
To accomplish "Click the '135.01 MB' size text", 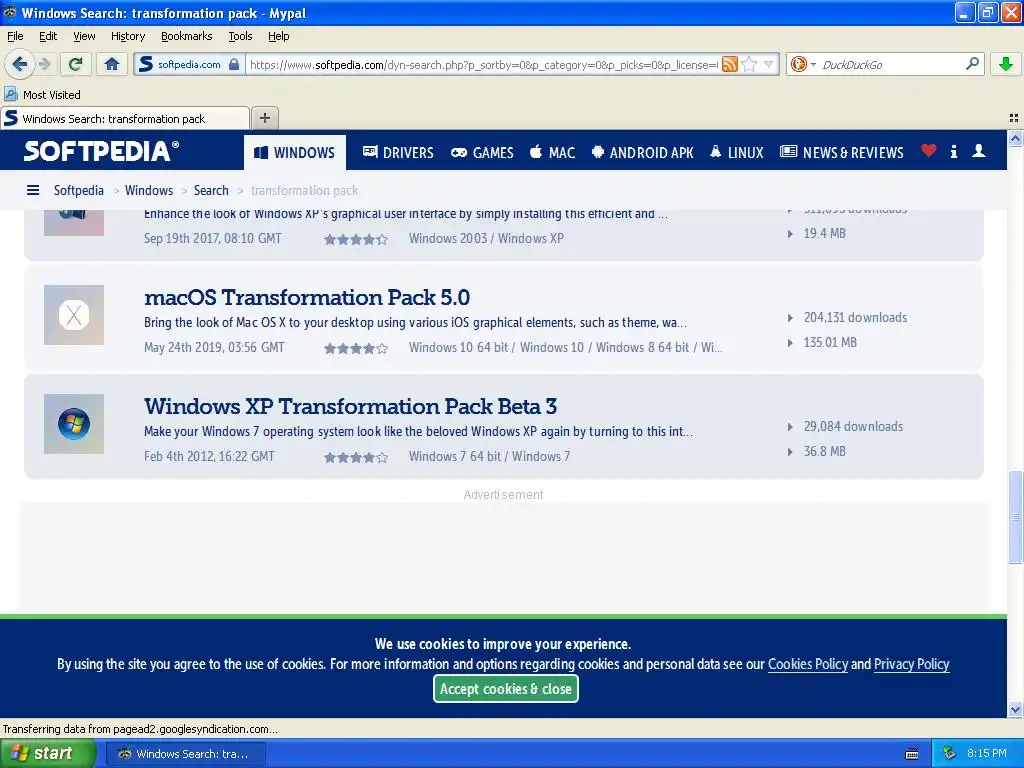I will coord(829,342).
